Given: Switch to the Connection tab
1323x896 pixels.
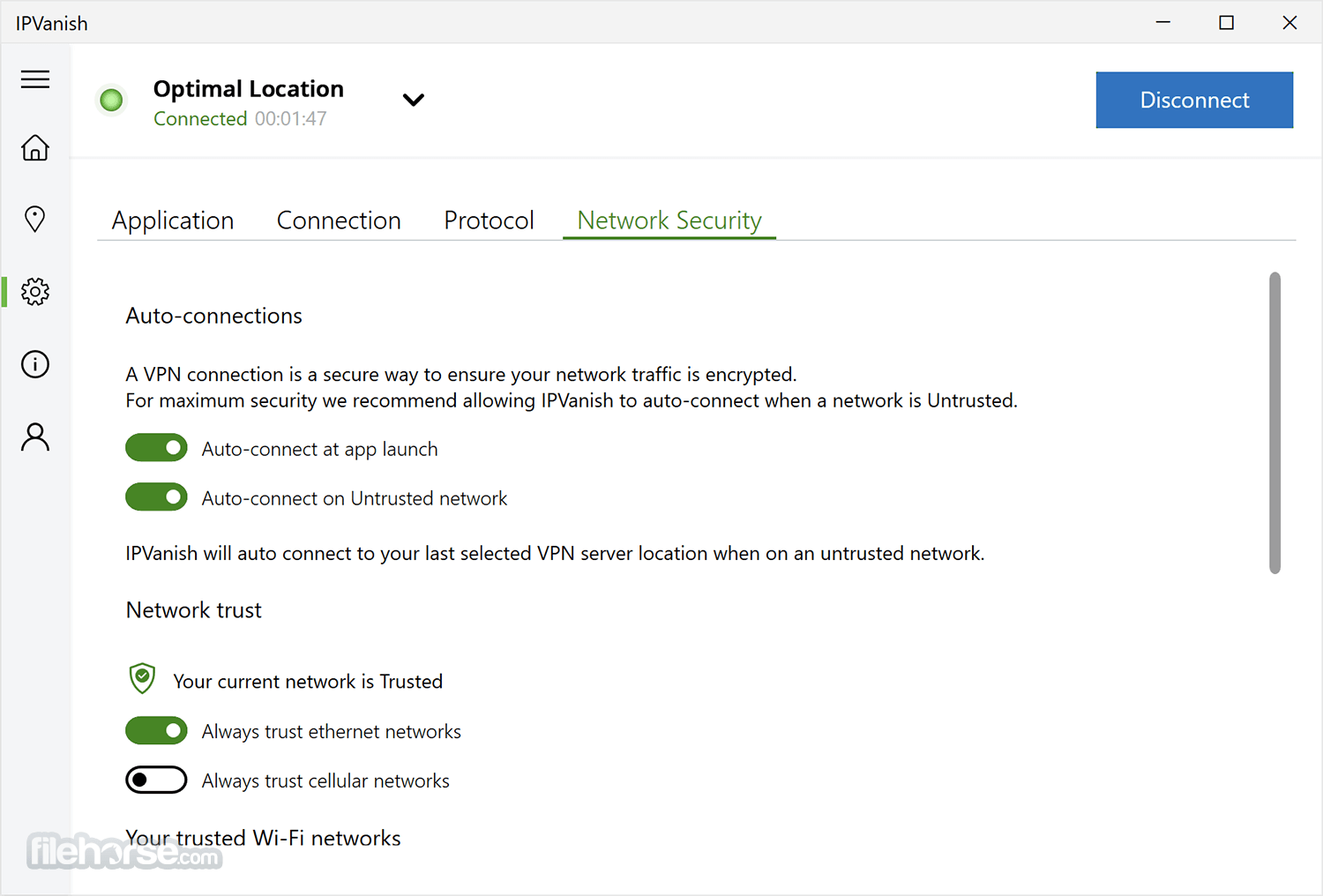Looking at the screenshot, I should point(339,220).
